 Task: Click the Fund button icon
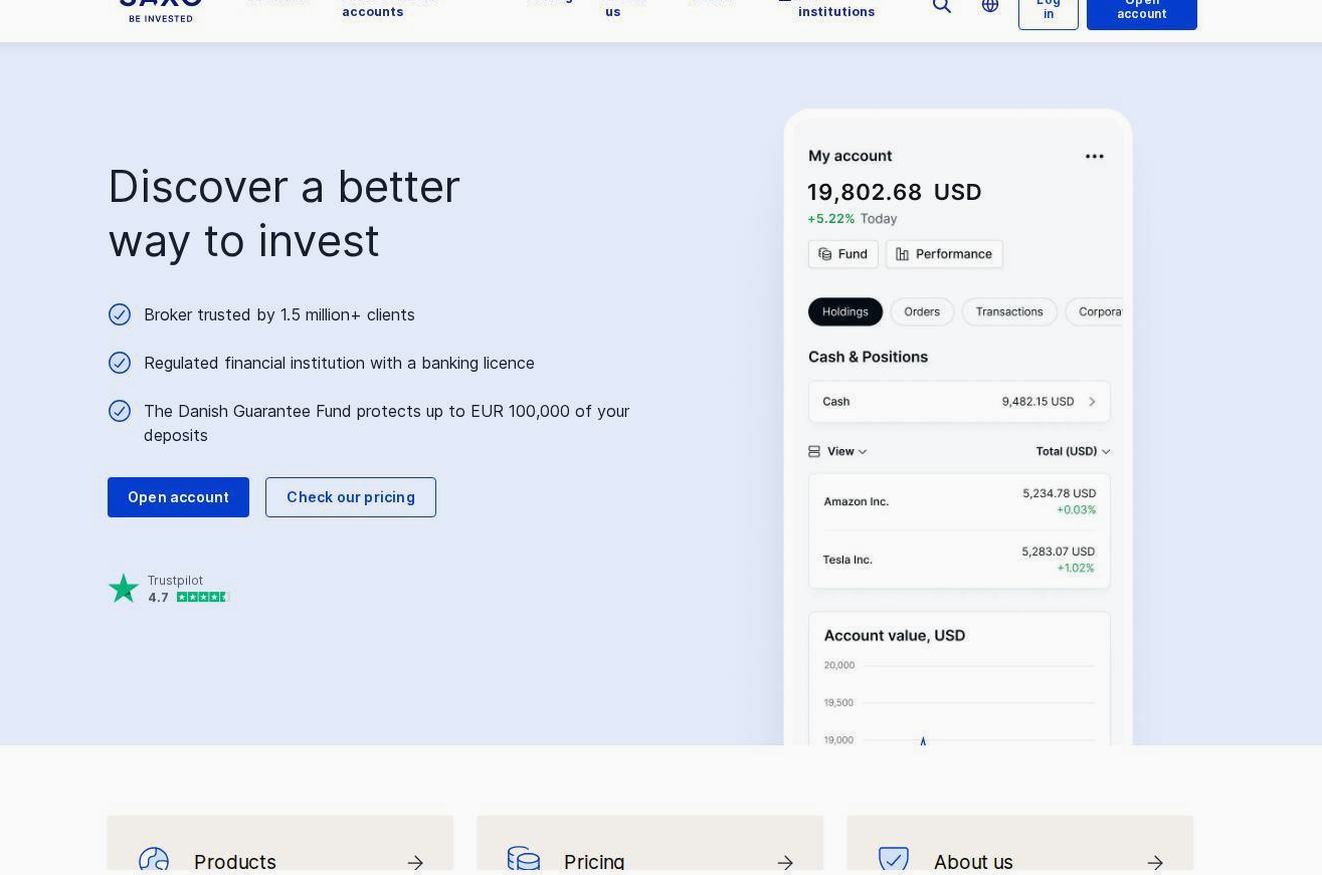coord(825,254)
